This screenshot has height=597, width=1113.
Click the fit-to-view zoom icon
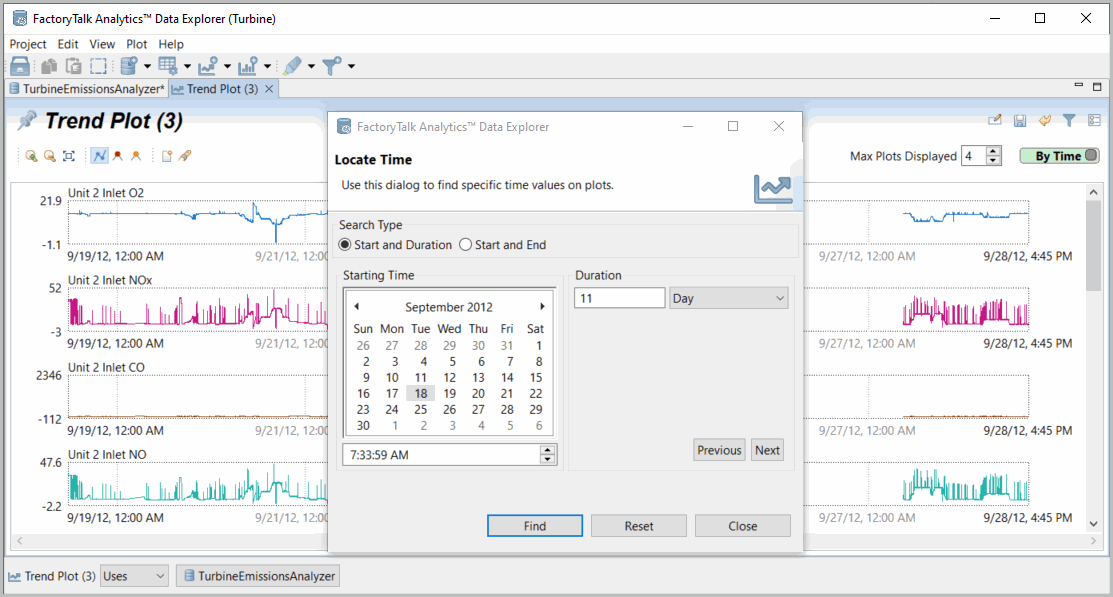point(69,156)
